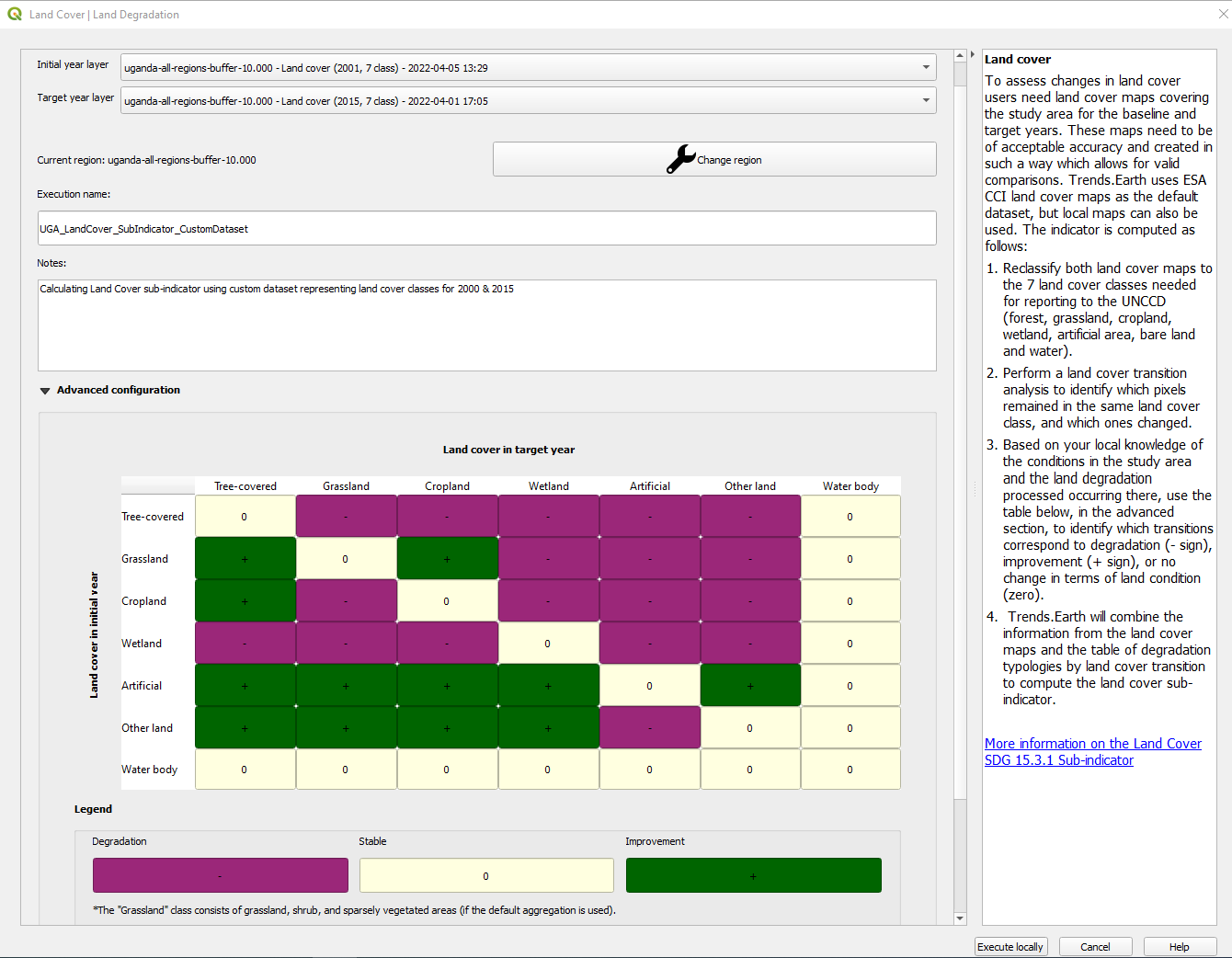Toggle the Wetland to Cropland transition cell
Screen dimensions: 1232x958
click(x=447, y=643)
